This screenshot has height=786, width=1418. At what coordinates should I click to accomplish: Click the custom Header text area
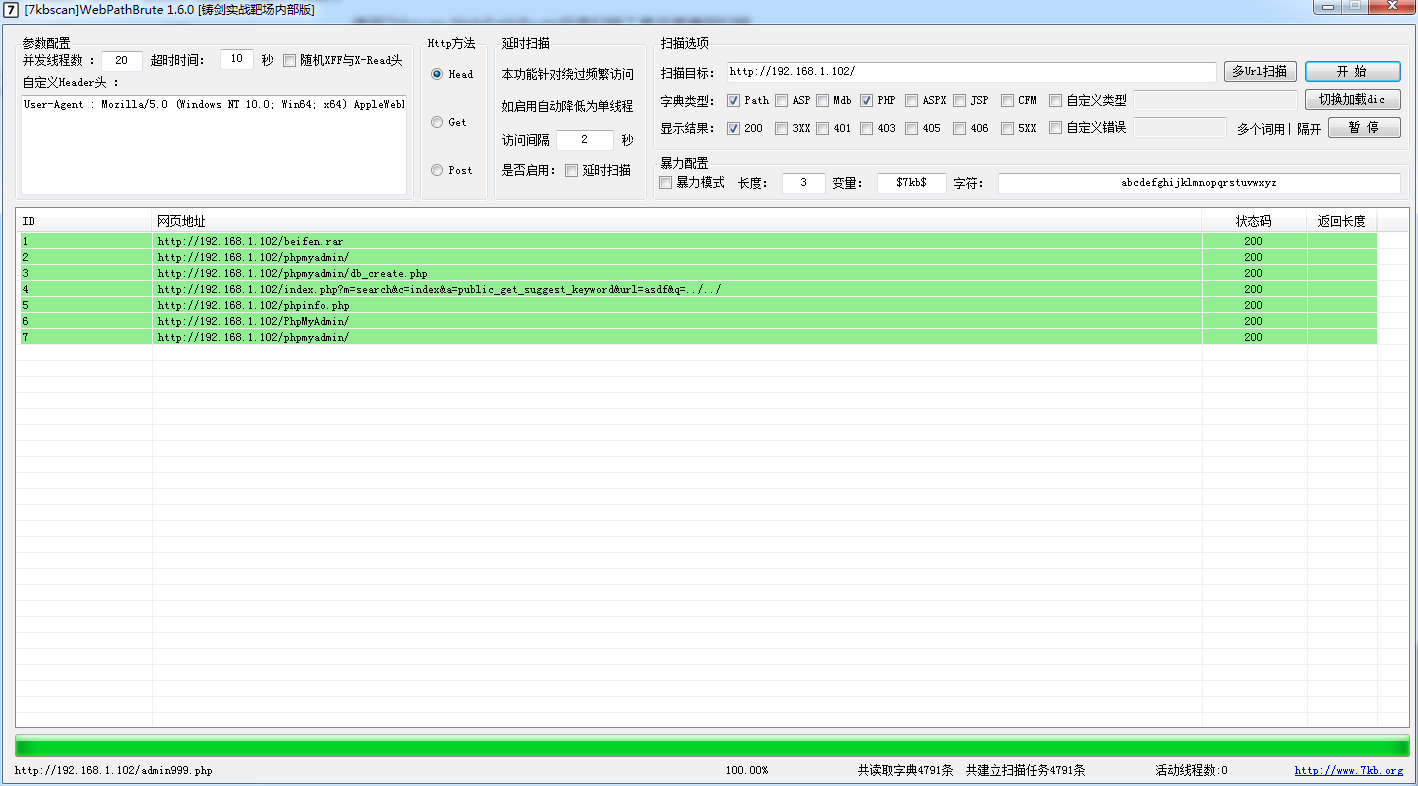point(214,144)
